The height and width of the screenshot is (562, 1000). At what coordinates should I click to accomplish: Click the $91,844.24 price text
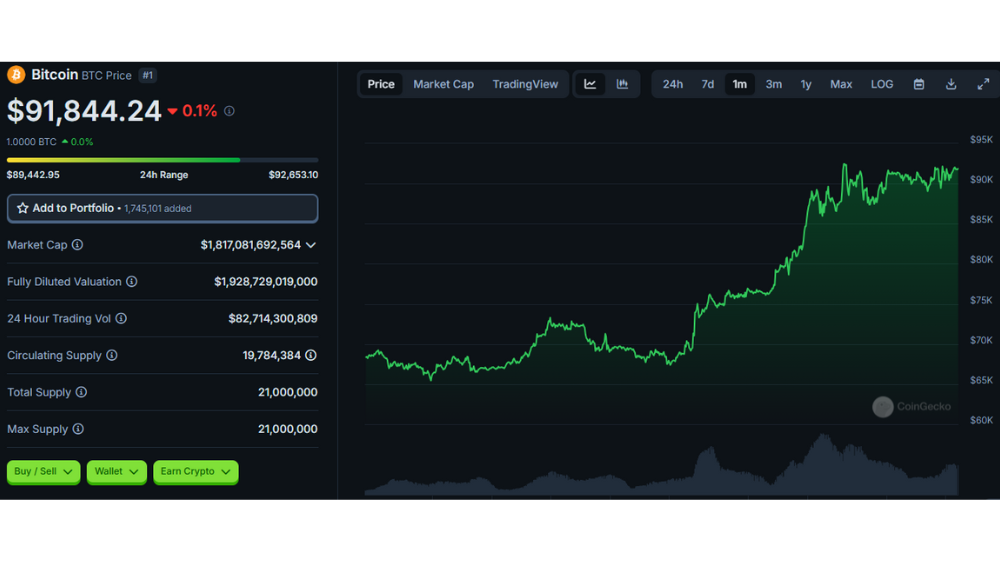[84, 111]
